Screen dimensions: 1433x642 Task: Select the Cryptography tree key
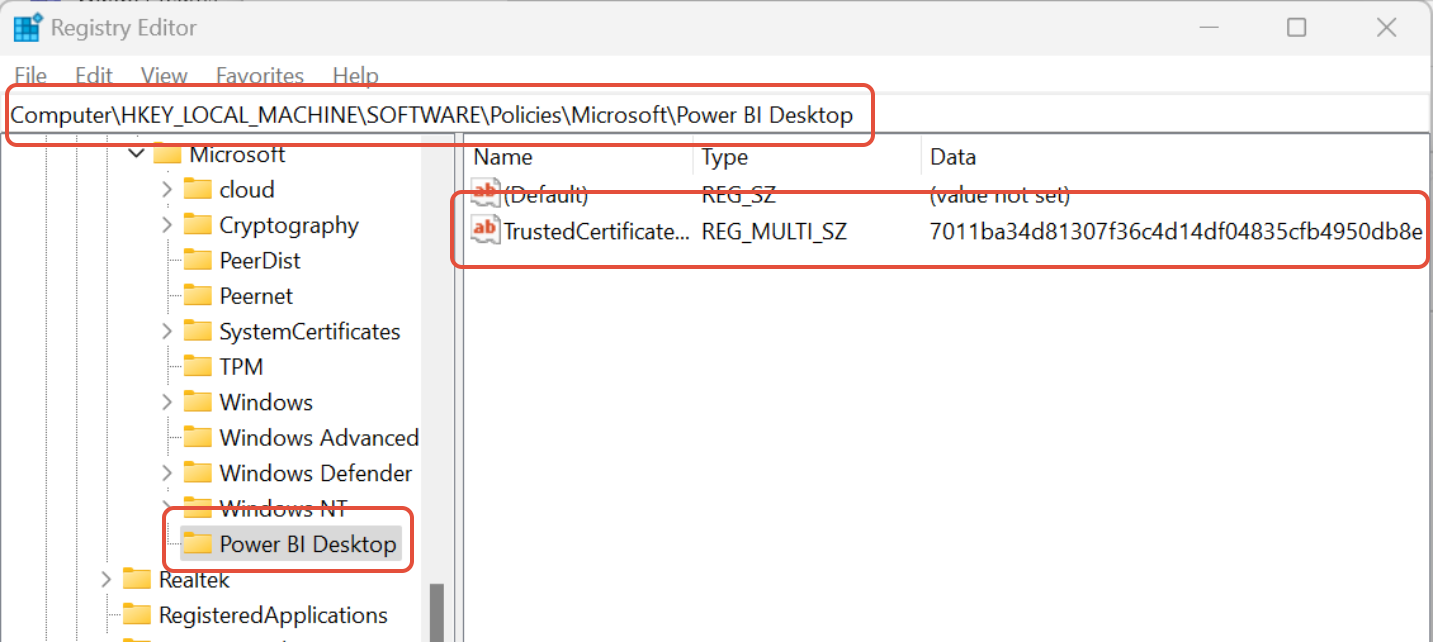[x=289, y=226]
